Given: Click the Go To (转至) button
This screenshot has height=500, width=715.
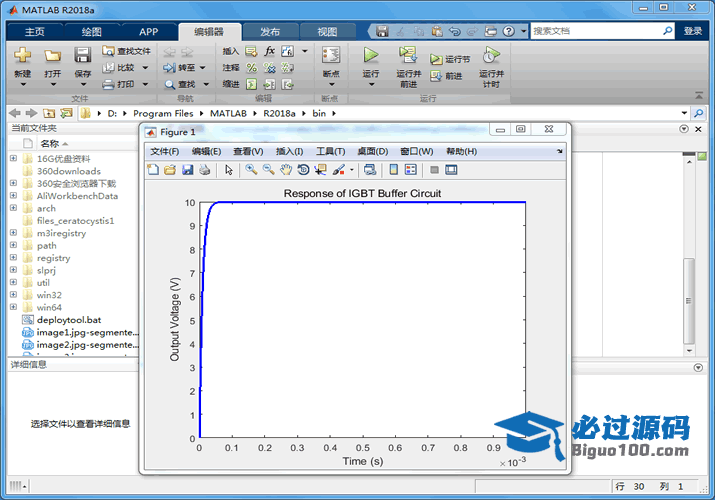Looking at the screenshot, I should (180, 67).
